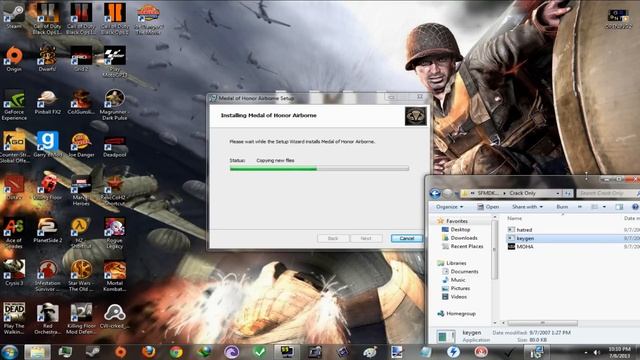The image size is (640, 360).
Task: Open the Share with dropdown
Action: [527, 207]
